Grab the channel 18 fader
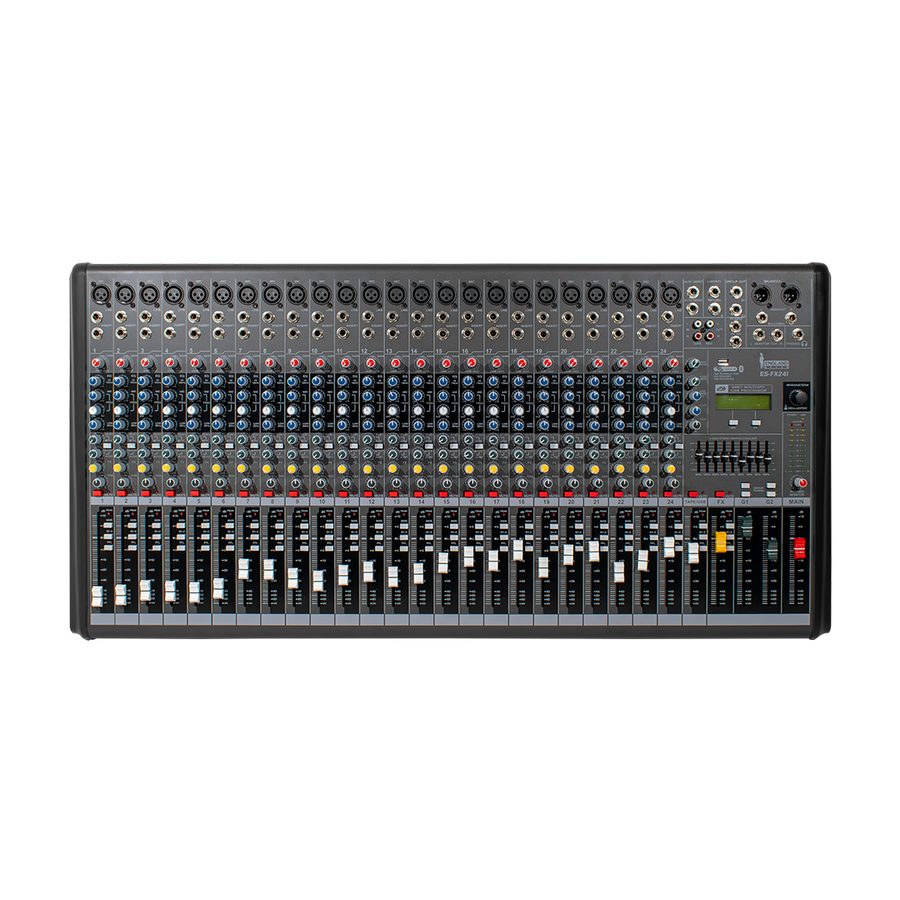Screen dimensions: 900x900 (518, 550)
